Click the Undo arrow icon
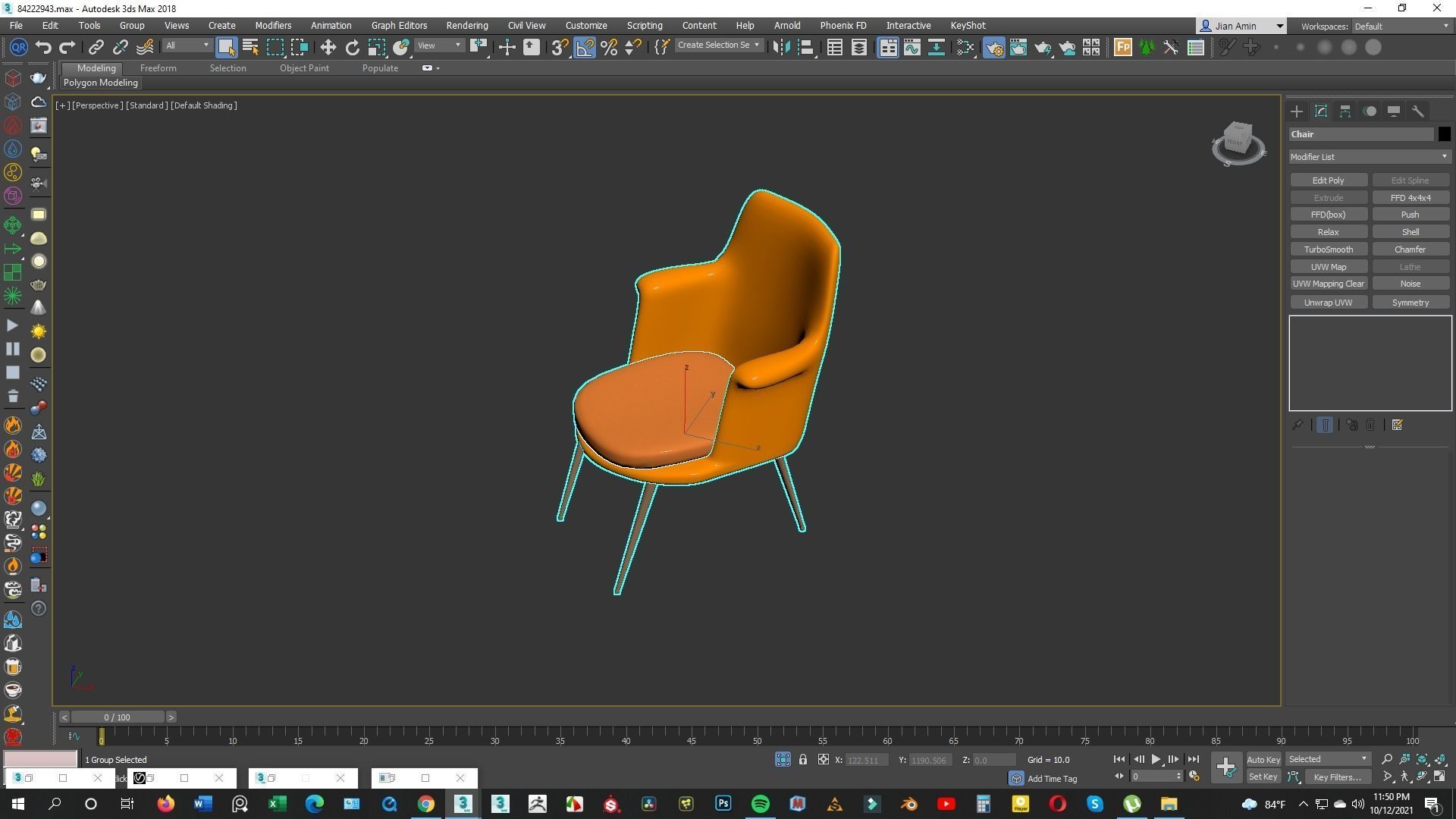 (x=43, y=47)
